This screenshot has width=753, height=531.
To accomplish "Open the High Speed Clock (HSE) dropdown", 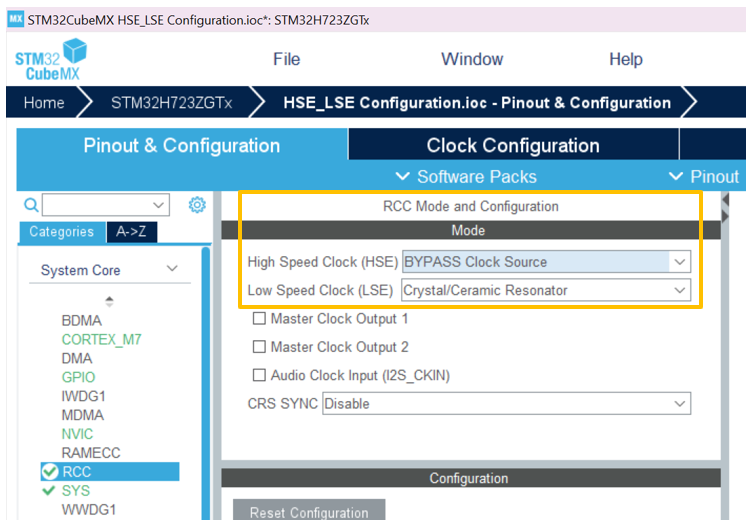I will 547,262.
